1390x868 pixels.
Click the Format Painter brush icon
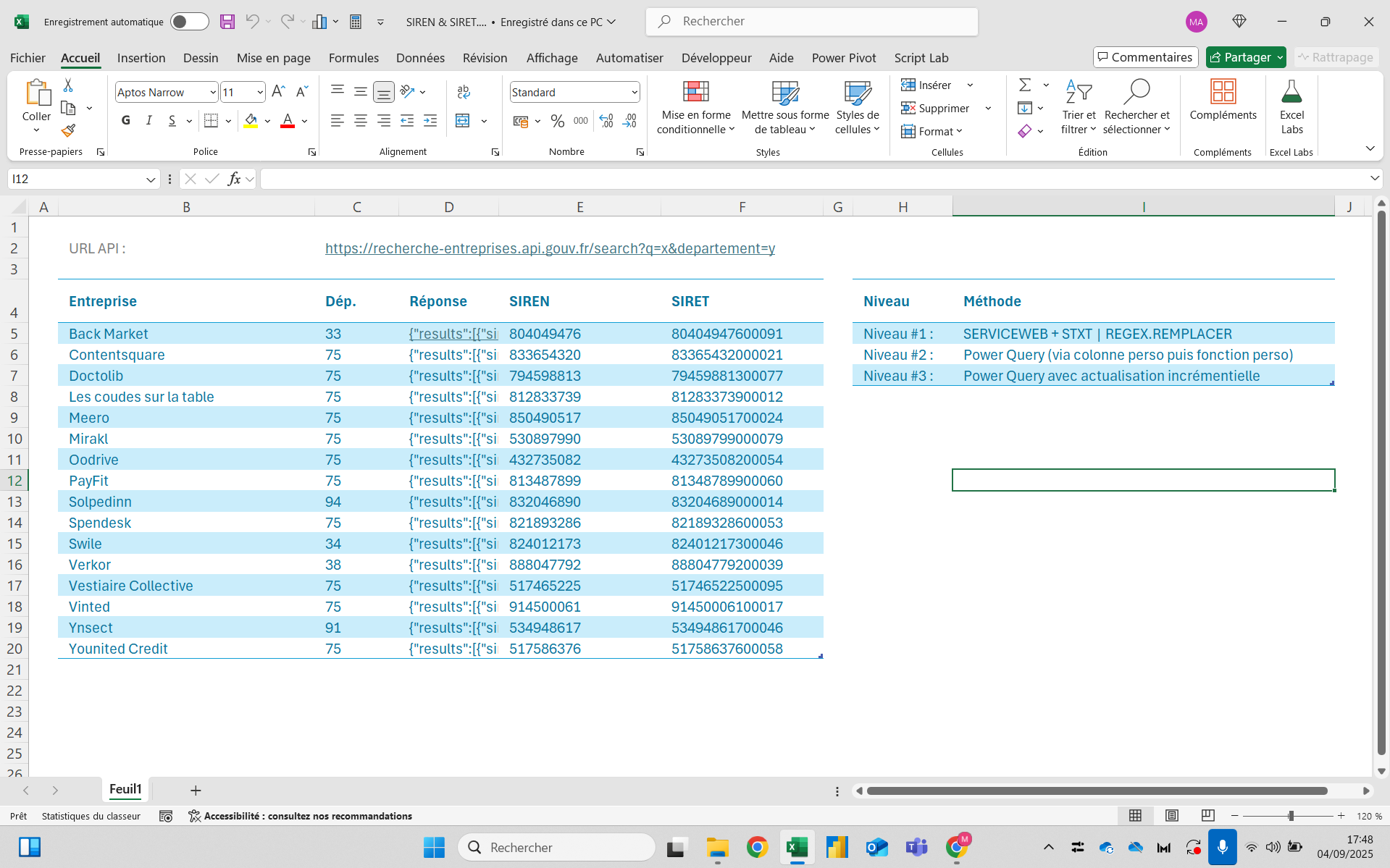point(68,130)
